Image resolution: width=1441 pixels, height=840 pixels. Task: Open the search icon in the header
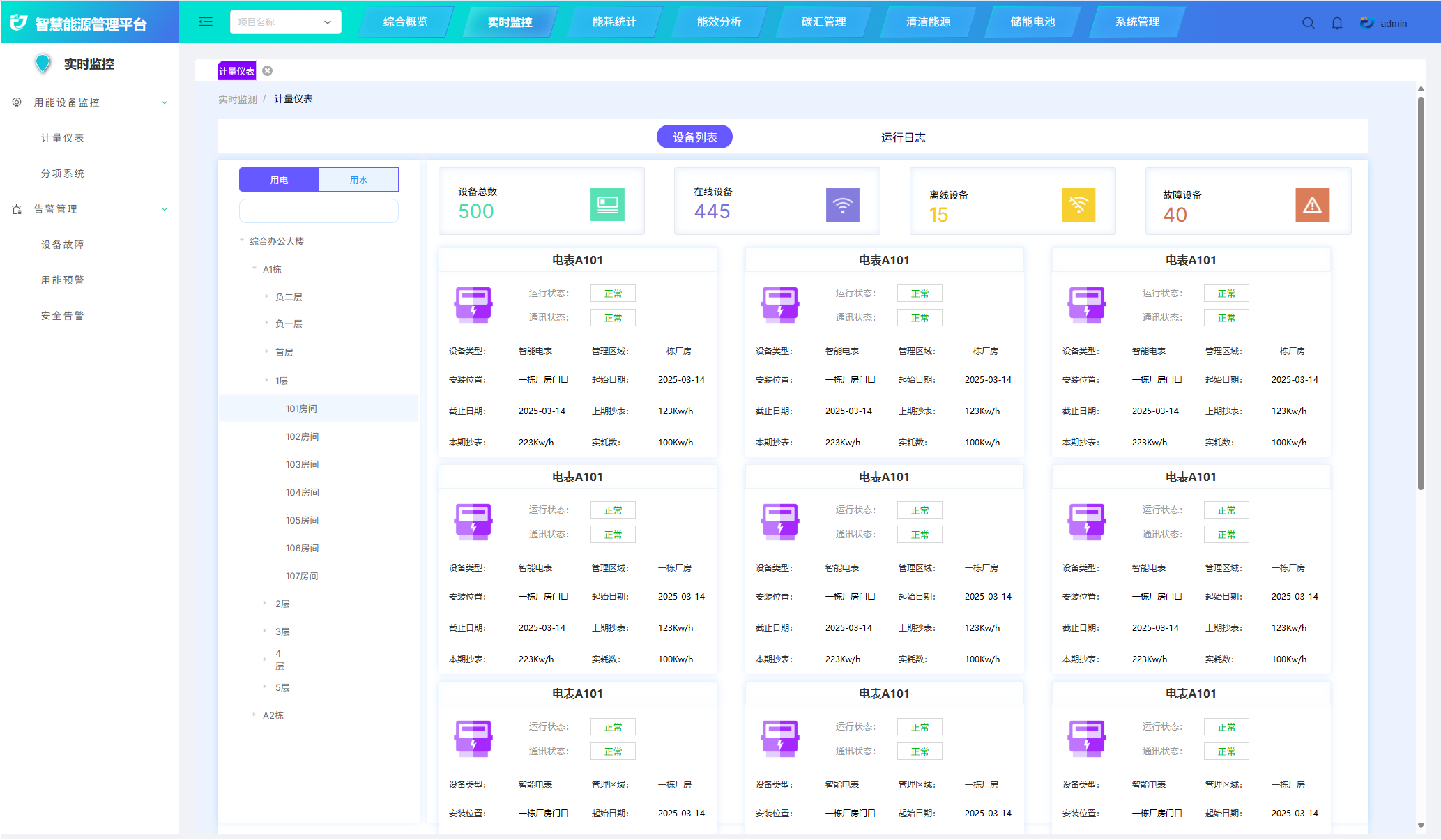point(1309,23)
